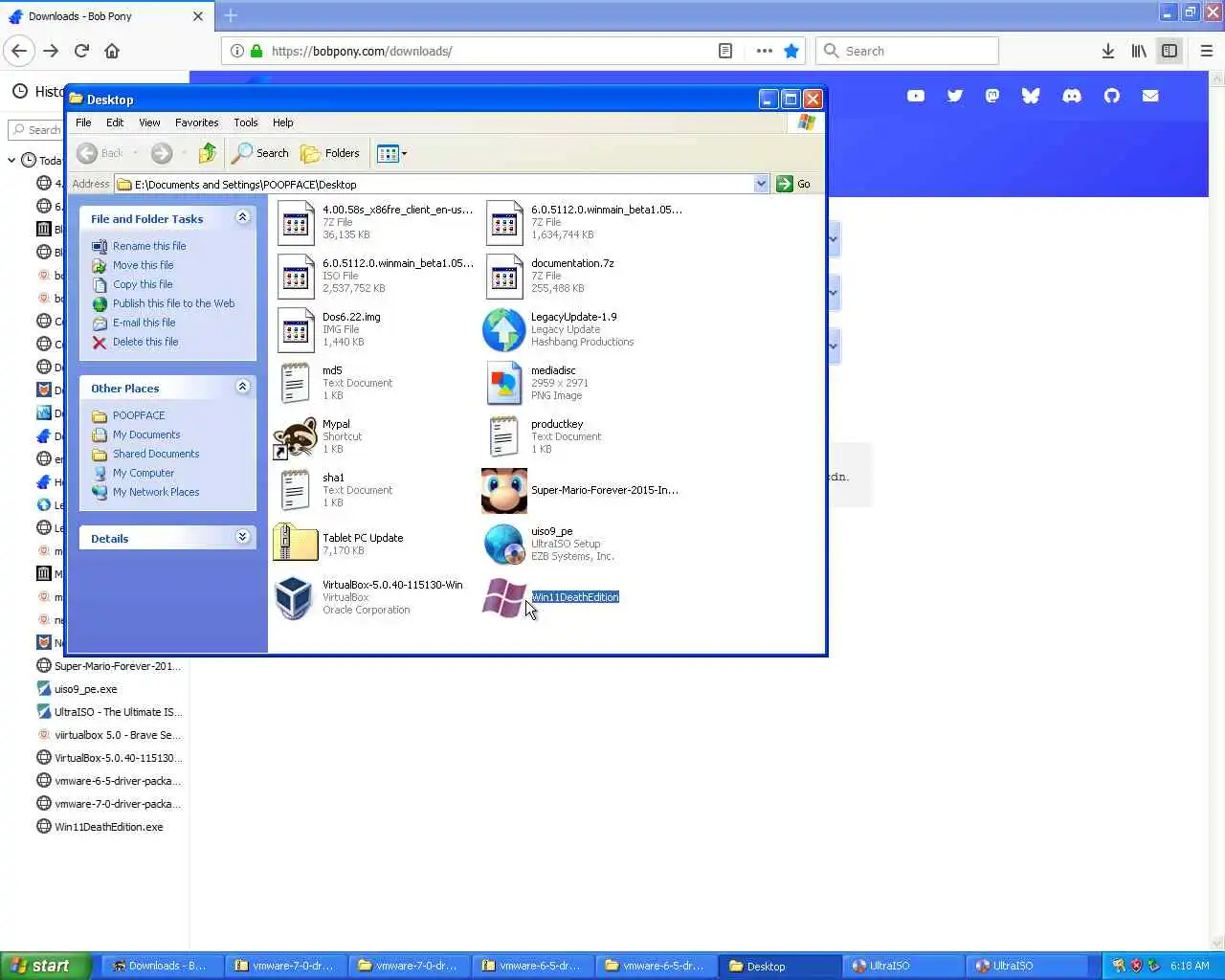Open a new browser tab with plus button
The image size is (1225, 980).
[x=231, y=15]
